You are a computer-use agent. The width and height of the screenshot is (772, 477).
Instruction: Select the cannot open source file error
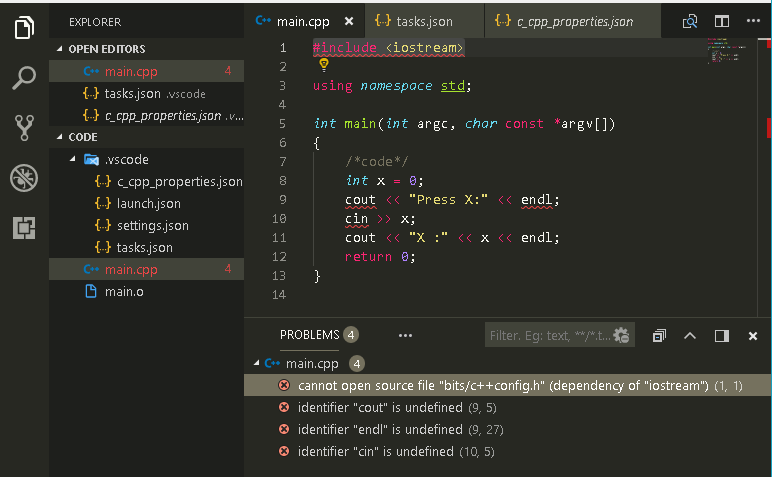pyautogui.click(x=508, y=385)
